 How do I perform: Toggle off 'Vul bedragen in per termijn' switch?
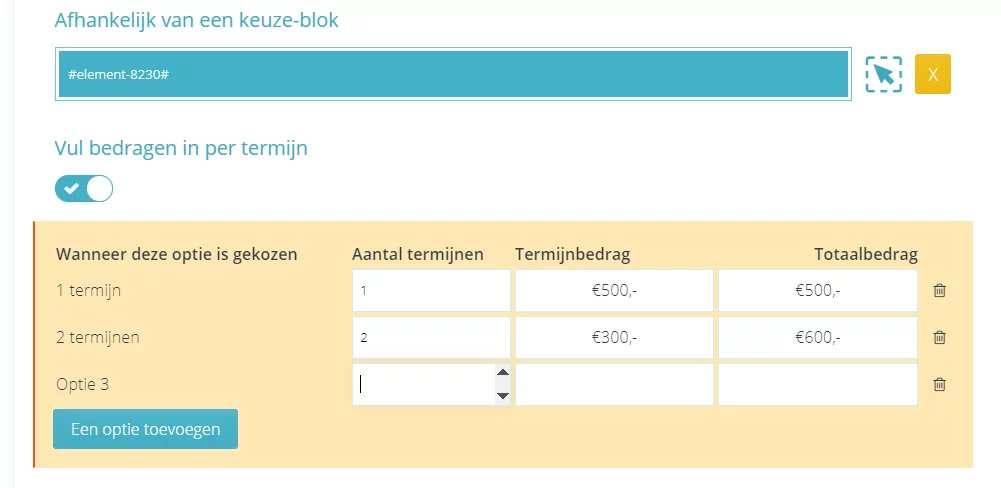[84, 188]
